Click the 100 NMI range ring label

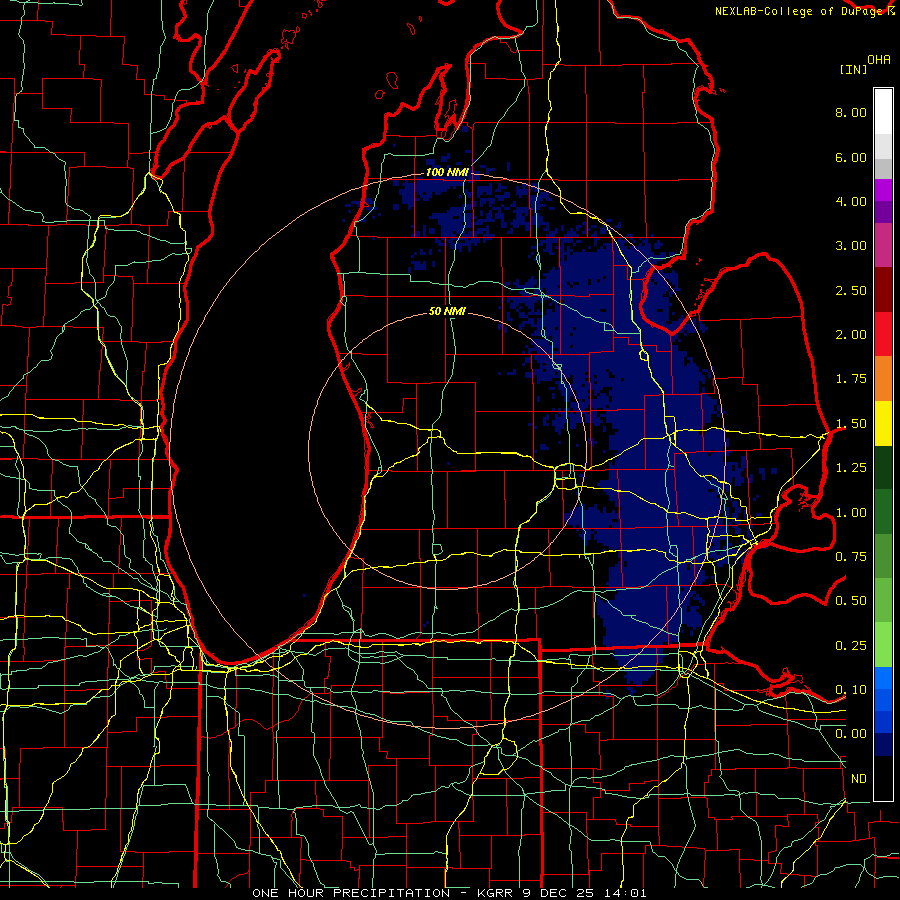click(x=447, y=172)
